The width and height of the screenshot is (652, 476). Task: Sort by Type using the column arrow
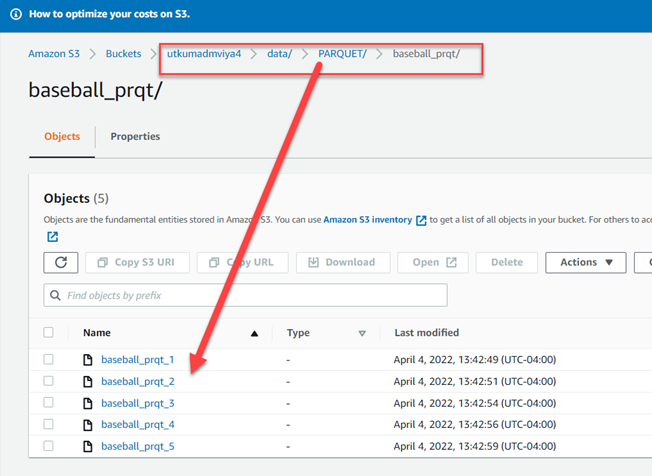pyautogui.click(x=362, y=333)
